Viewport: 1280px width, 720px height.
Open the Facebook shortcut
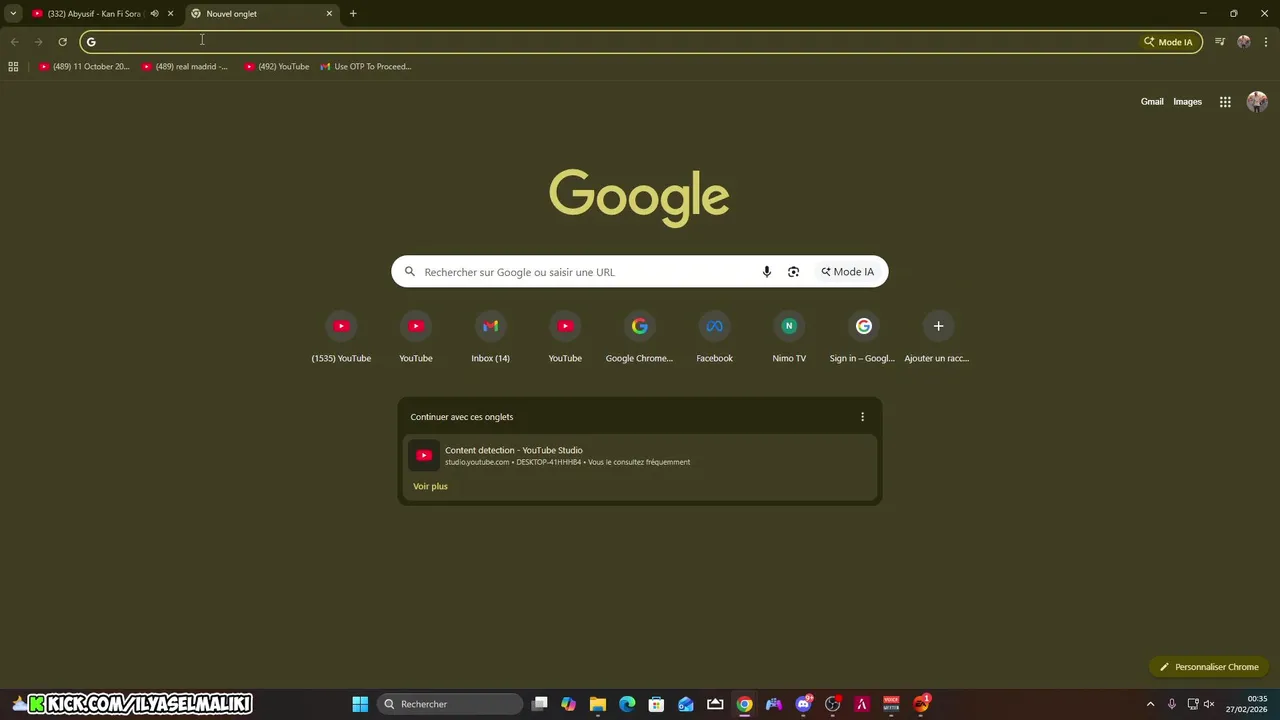point(714,338)
